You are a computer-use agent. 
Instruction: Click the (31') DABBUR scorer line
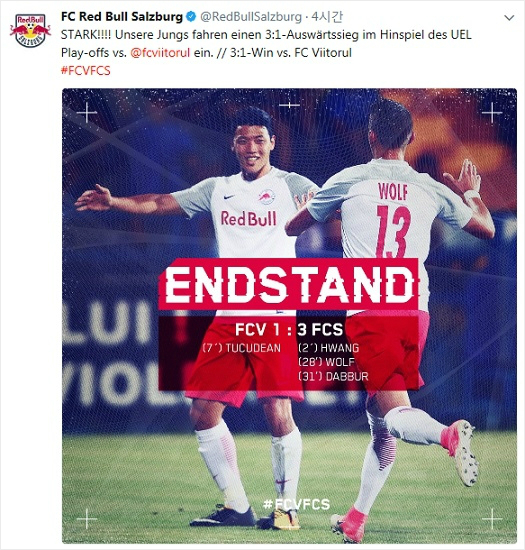333,377
